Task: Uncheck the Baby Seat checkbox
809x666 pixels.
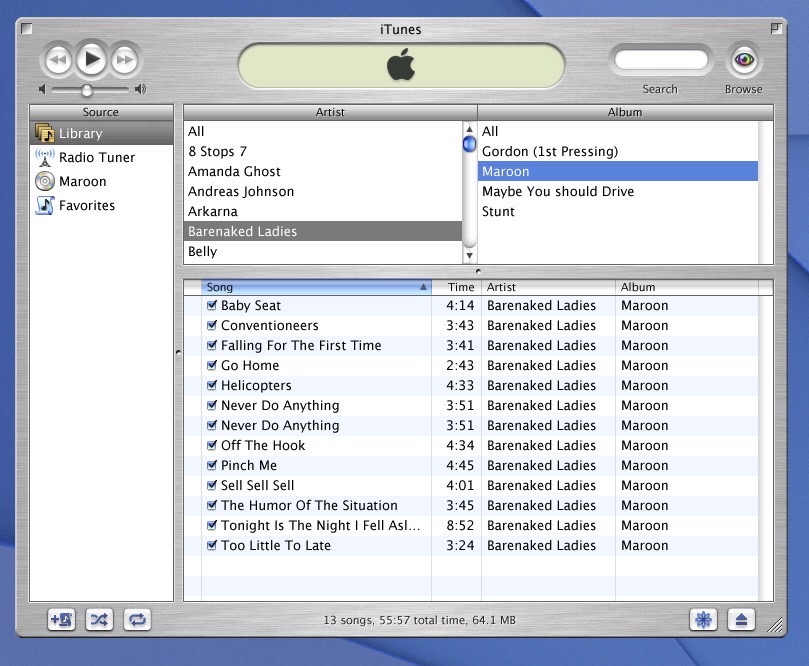Action: click(212, 305)
